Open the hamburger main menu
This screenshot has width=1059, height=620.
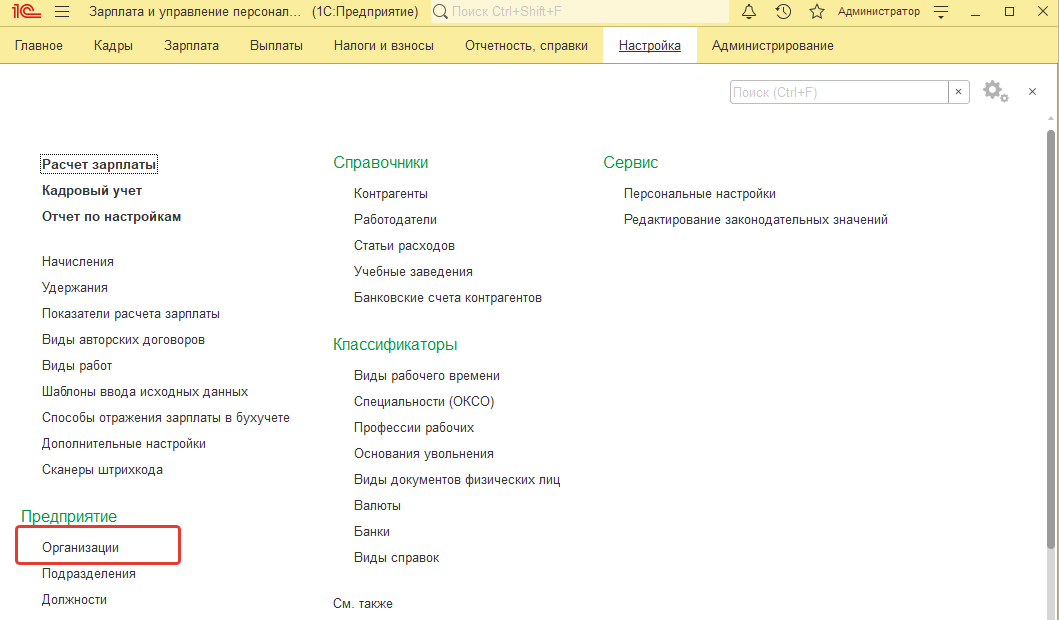point(62,11)
